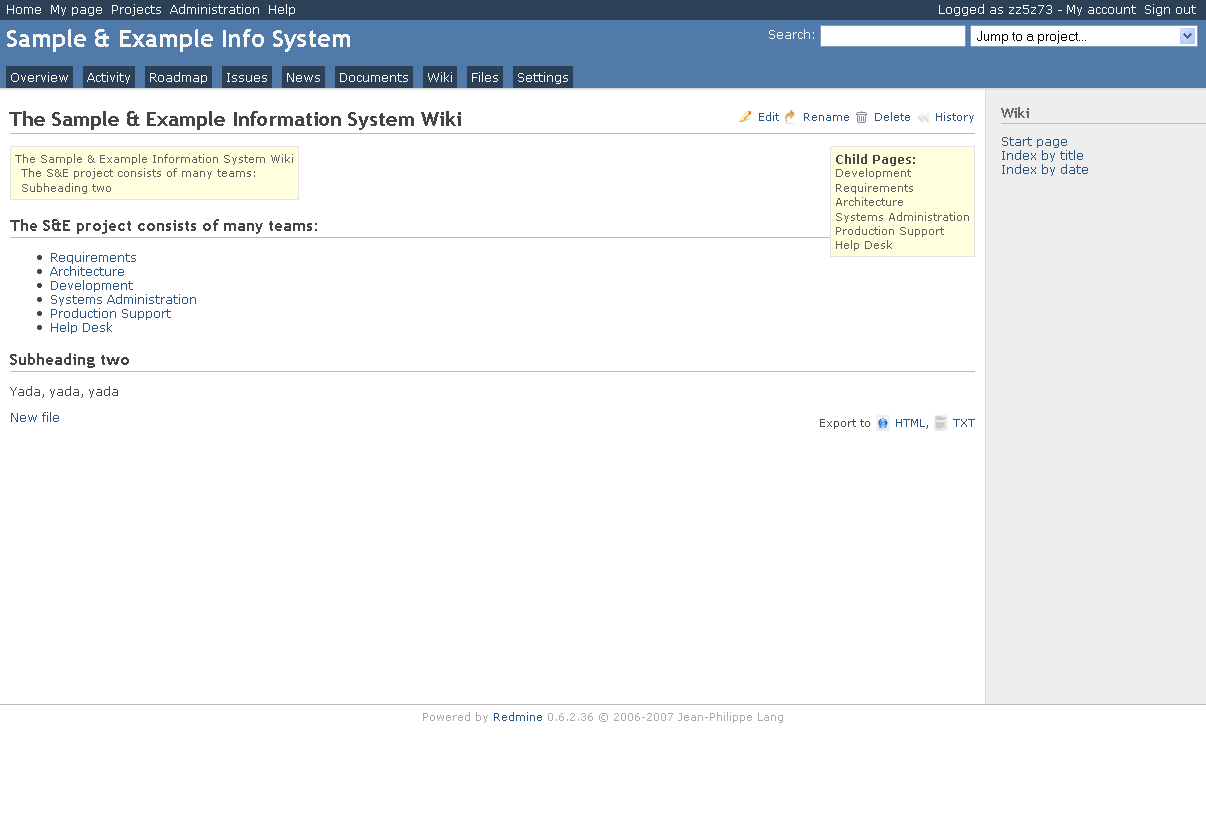Click the Rename arrow icon

(x=790, y=117)
